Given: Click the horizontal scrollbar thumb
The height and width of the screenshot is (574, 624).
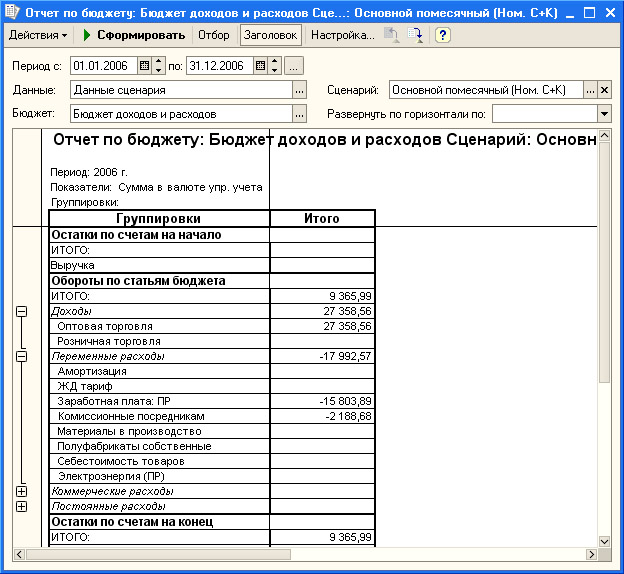Looking at the screenshot, I should (x=158, y=554).
